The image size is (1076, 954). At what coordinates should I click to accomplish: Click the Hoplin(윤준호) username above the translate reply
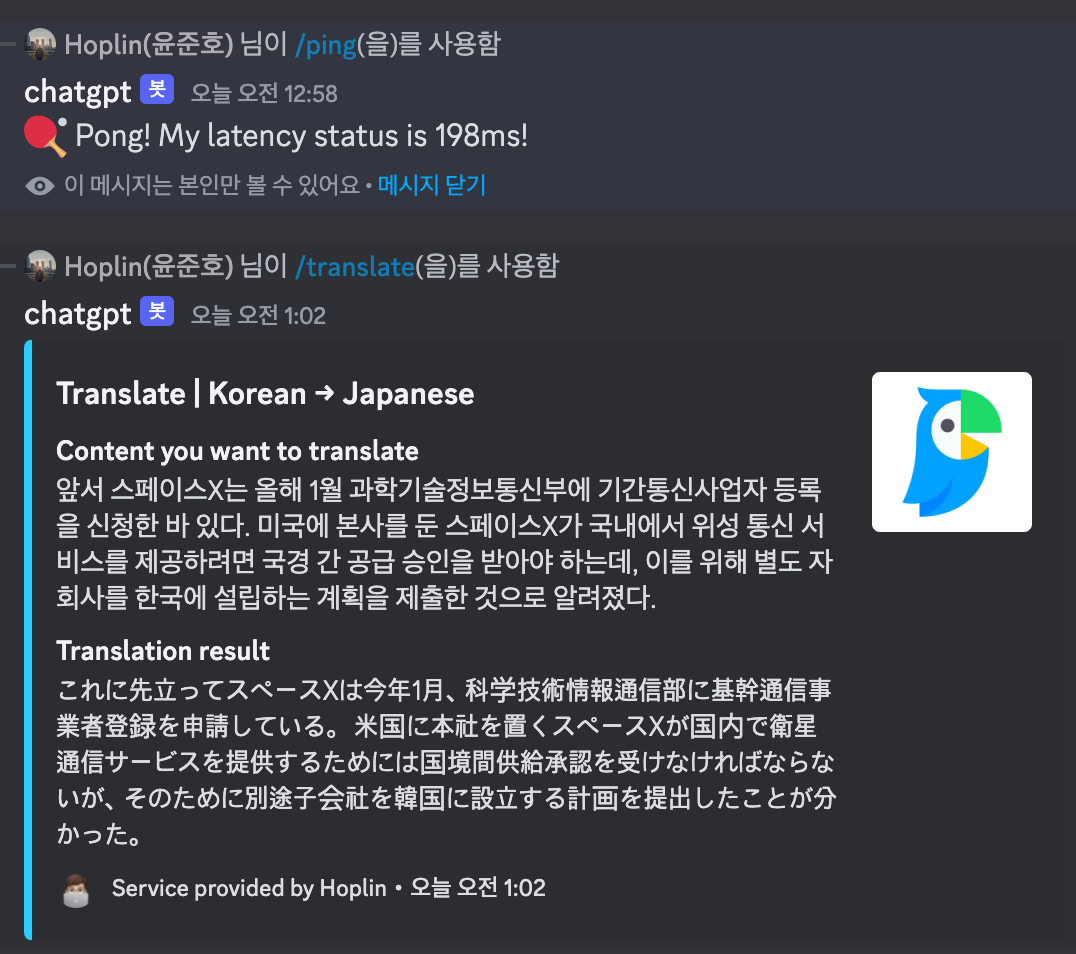[149, 266]
